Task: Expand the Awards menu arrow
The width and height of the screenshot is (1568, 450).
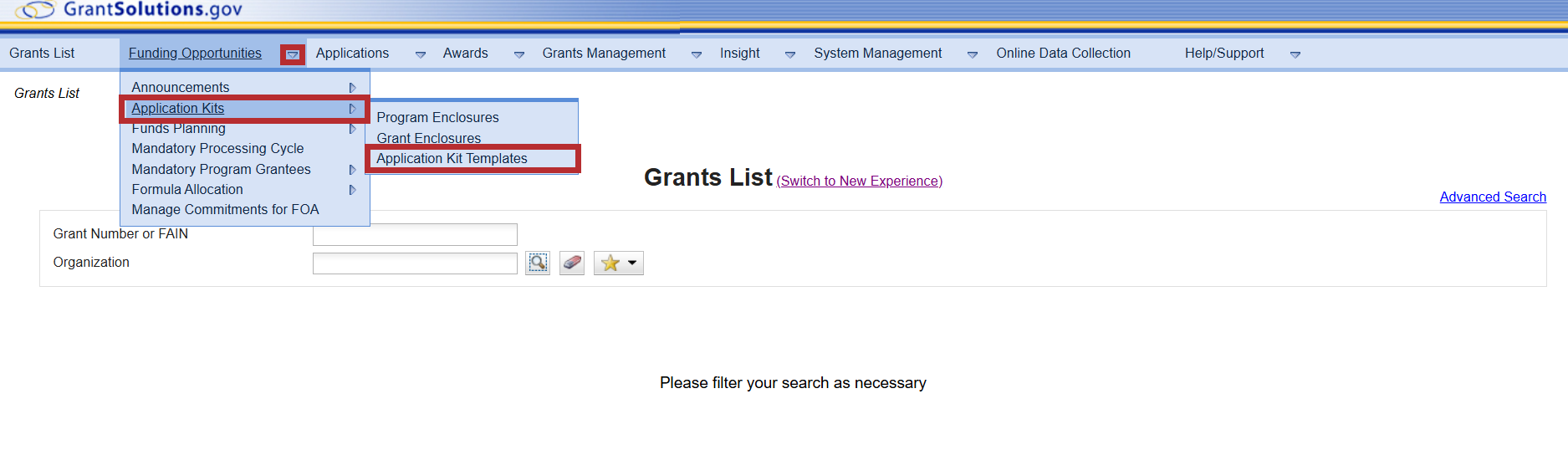Action: (x=519, y=54)
